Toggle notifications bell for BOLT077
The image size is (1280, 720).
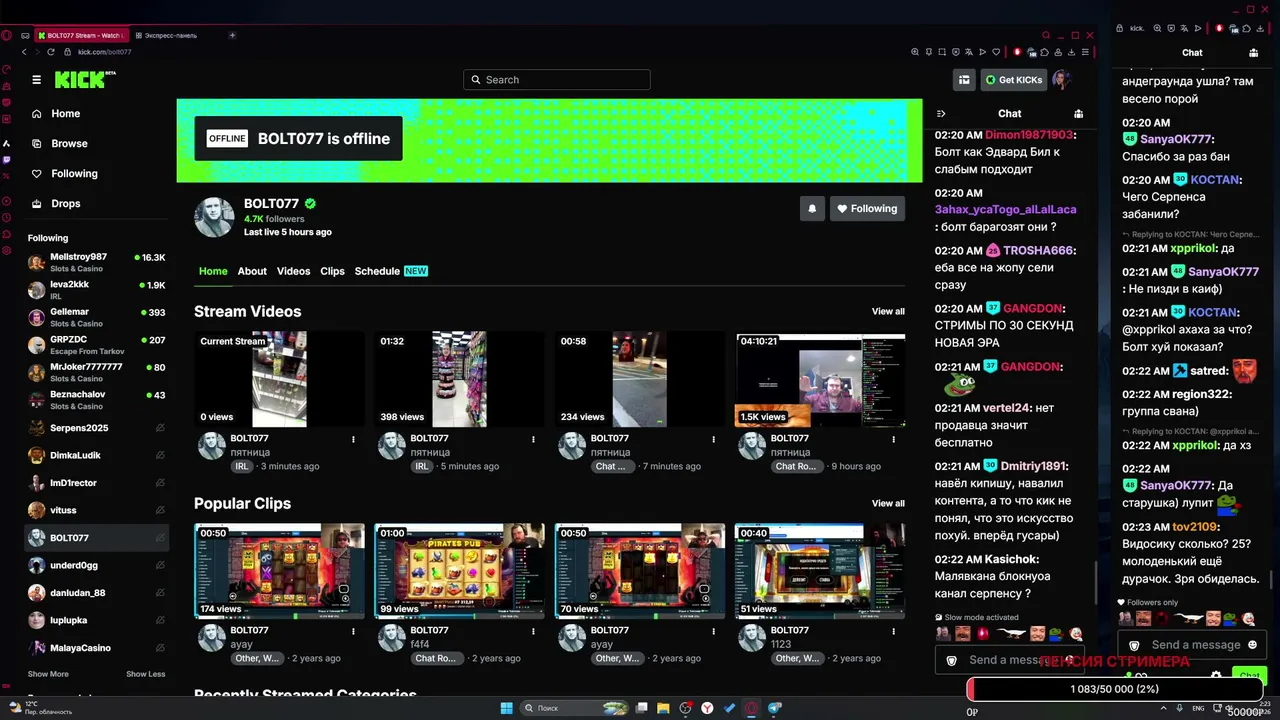click(x=812, y=208)
